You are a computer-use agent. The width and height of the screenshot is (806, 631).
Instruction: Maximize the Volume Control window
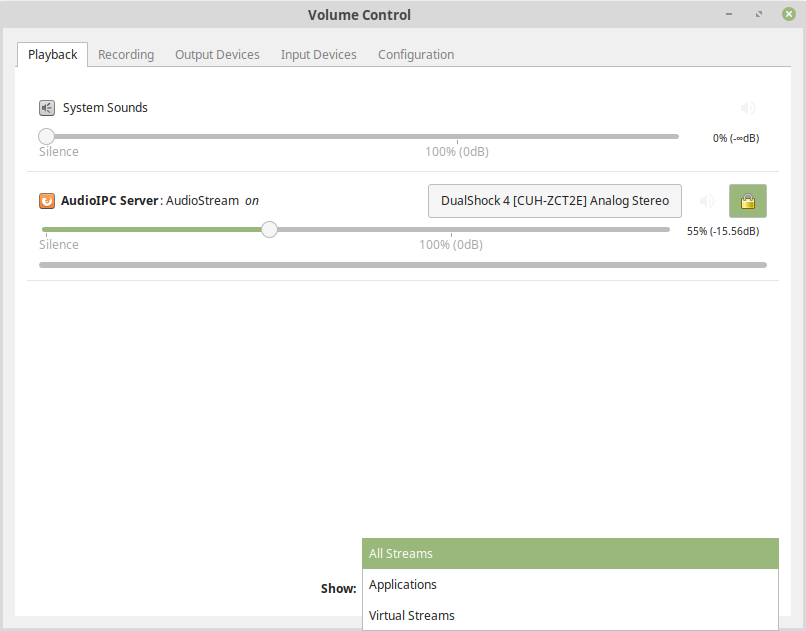(759, 14)
